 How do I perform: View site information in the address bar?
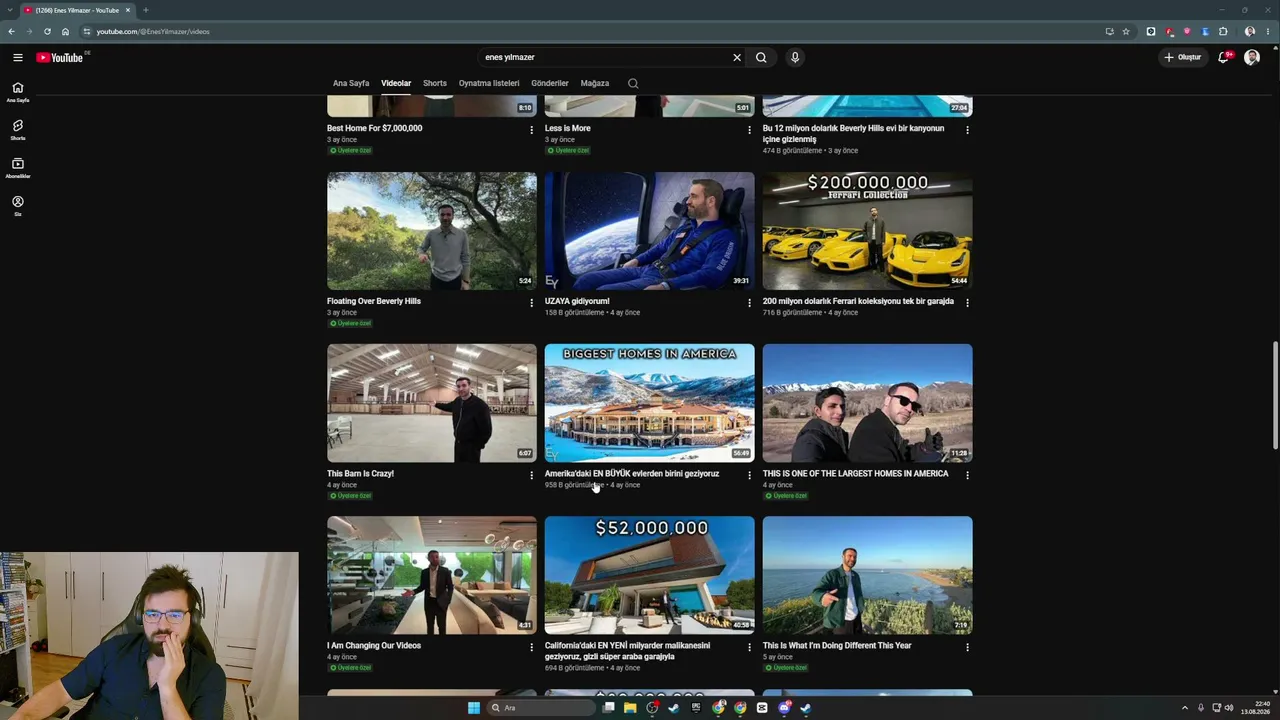point(86,31)
